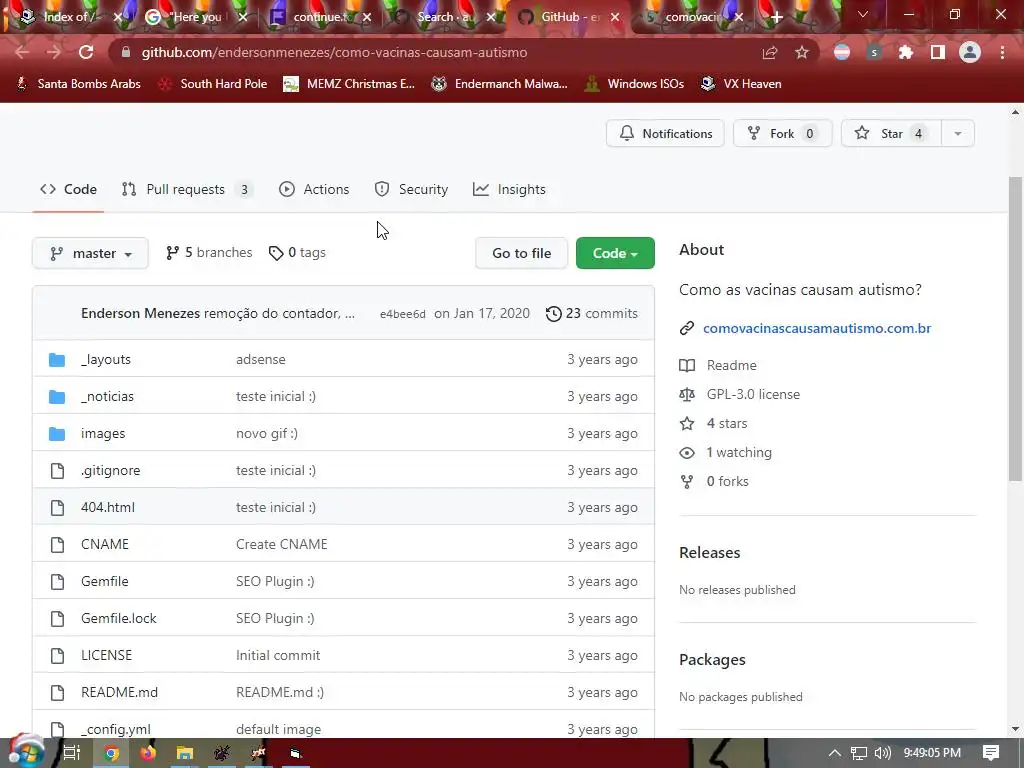View the 23 commits history link

[x=592, y=313]
